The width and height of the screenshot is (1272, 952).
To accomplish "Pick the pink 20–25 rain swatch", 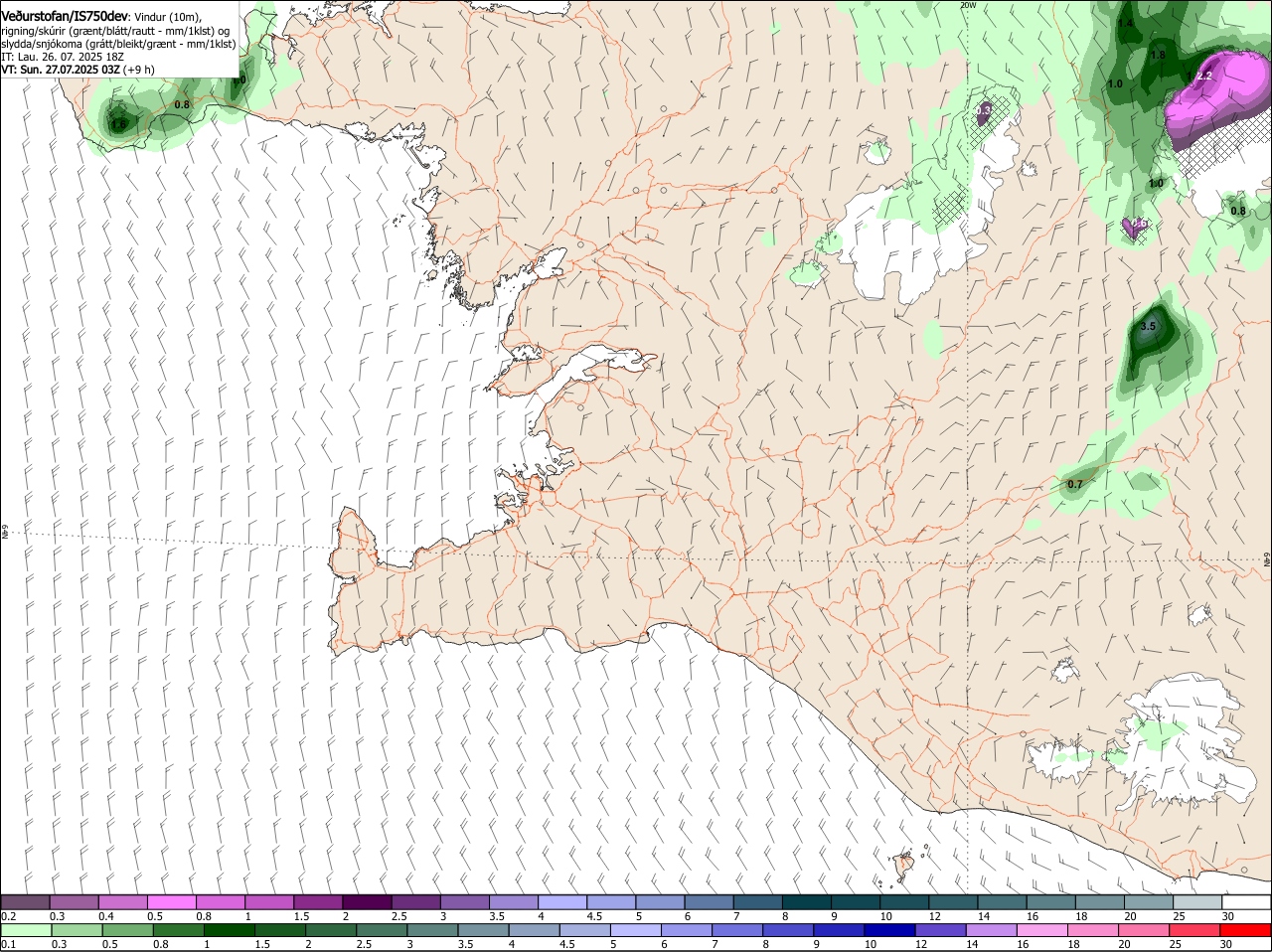I will click(x=1143, y=930).
